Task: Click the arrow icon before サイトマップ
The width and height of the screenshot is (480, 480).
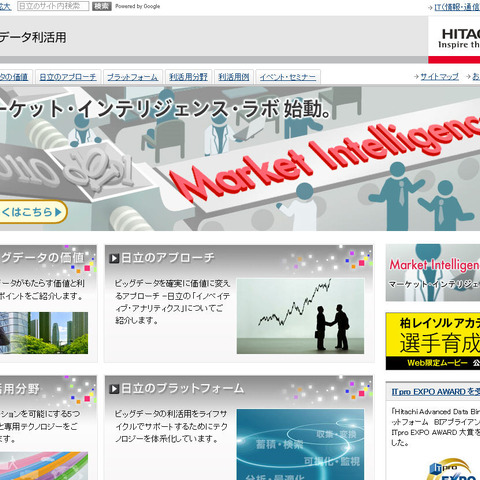Action: pos(416,77)
